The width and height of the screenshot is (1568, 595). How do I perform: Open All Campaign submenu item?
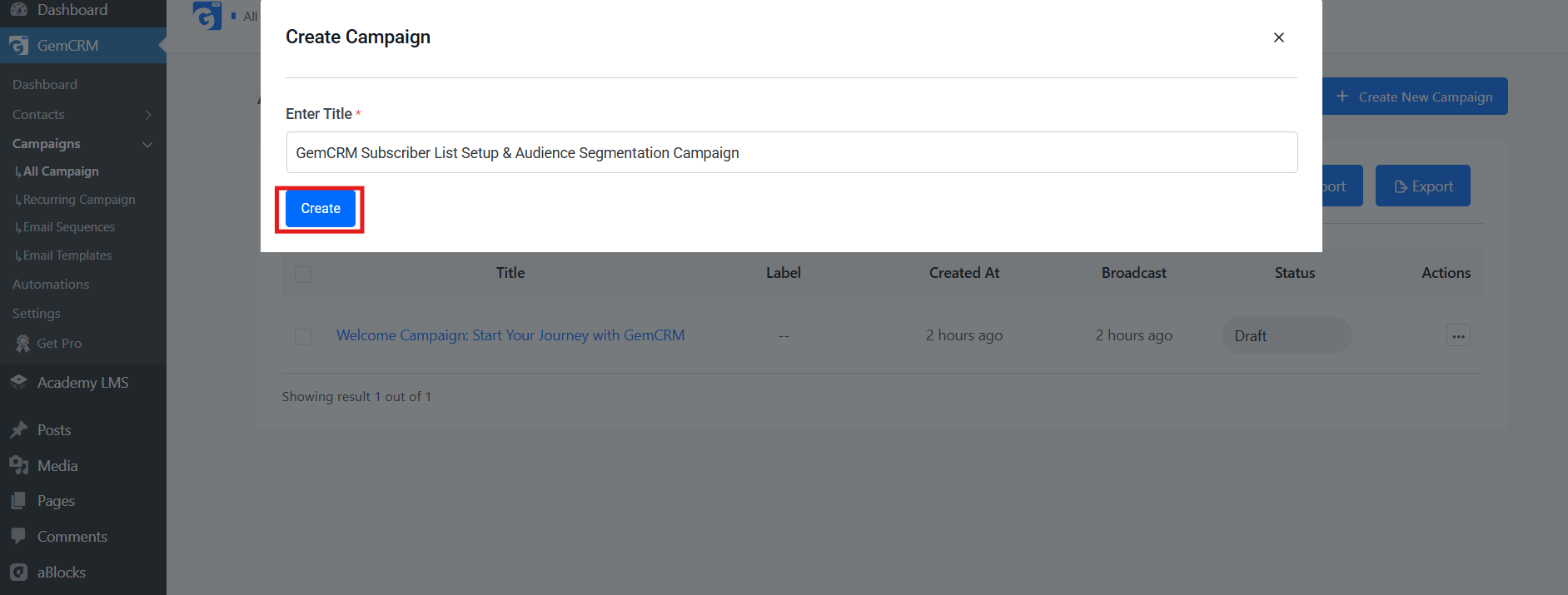click(x=61, y=171)
